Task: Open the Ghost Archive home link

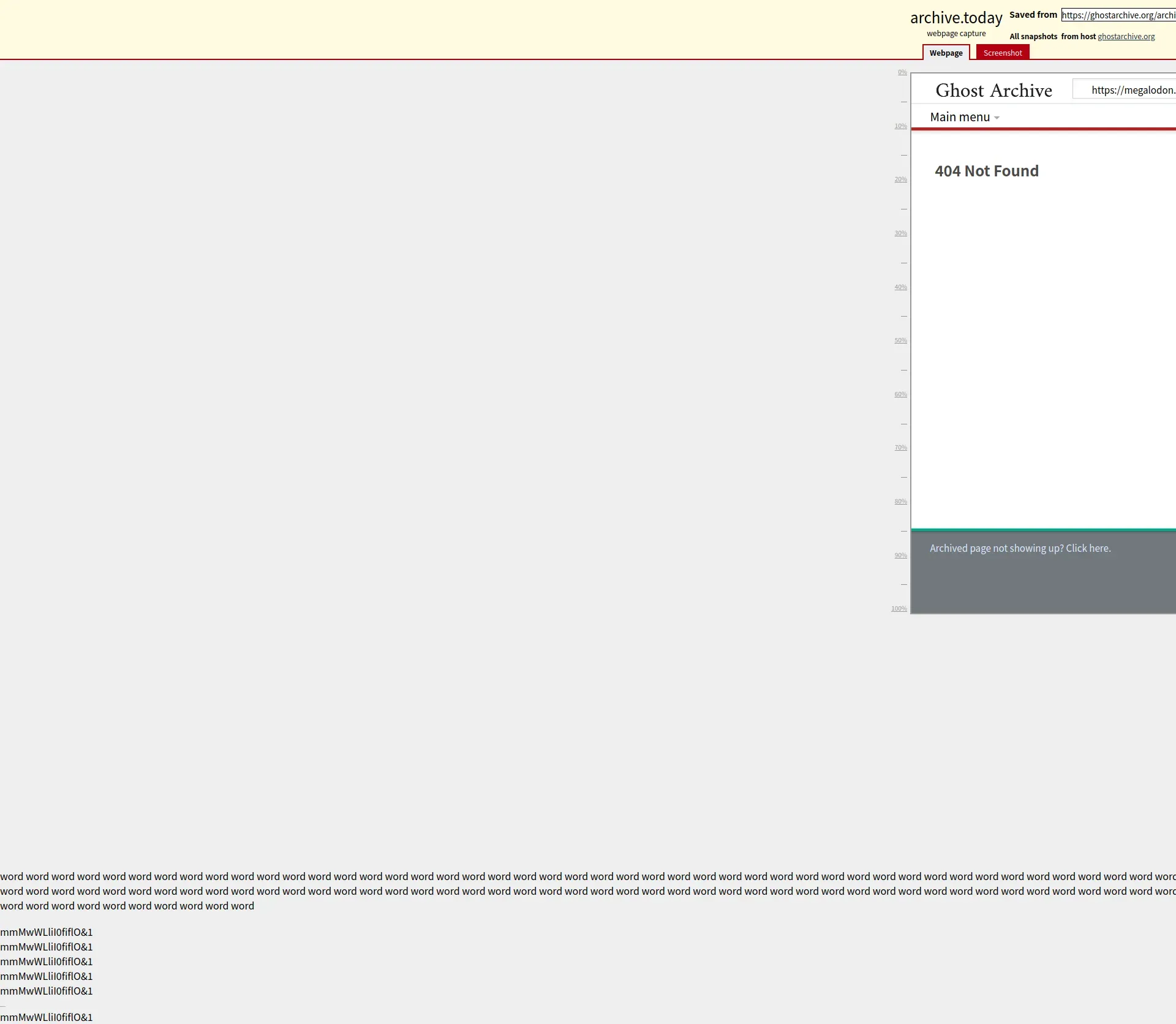Action: point(993,91)
